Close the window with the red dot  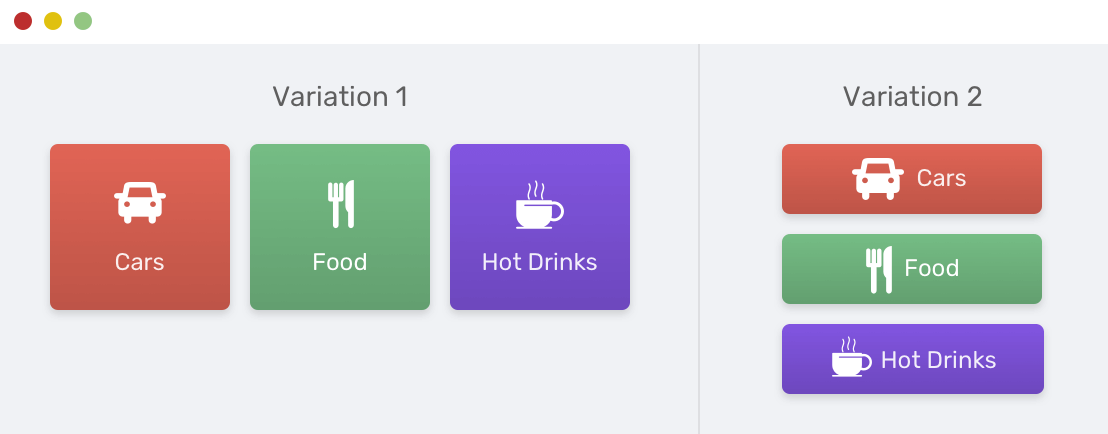coord(23,21)
